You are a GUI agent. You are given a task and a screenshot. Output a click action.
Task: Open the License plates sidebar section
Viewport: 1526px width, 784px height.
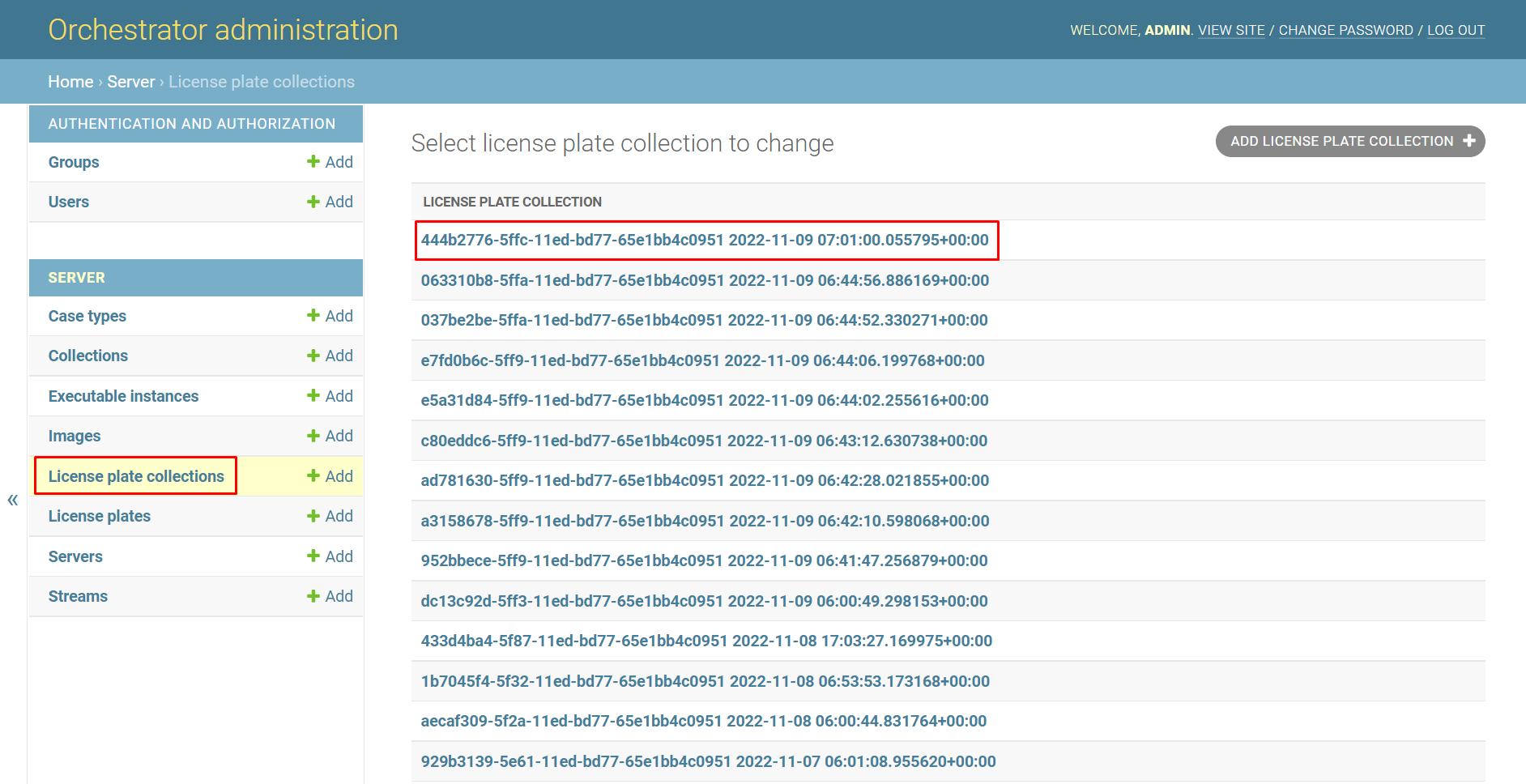[x=100, y=516]
